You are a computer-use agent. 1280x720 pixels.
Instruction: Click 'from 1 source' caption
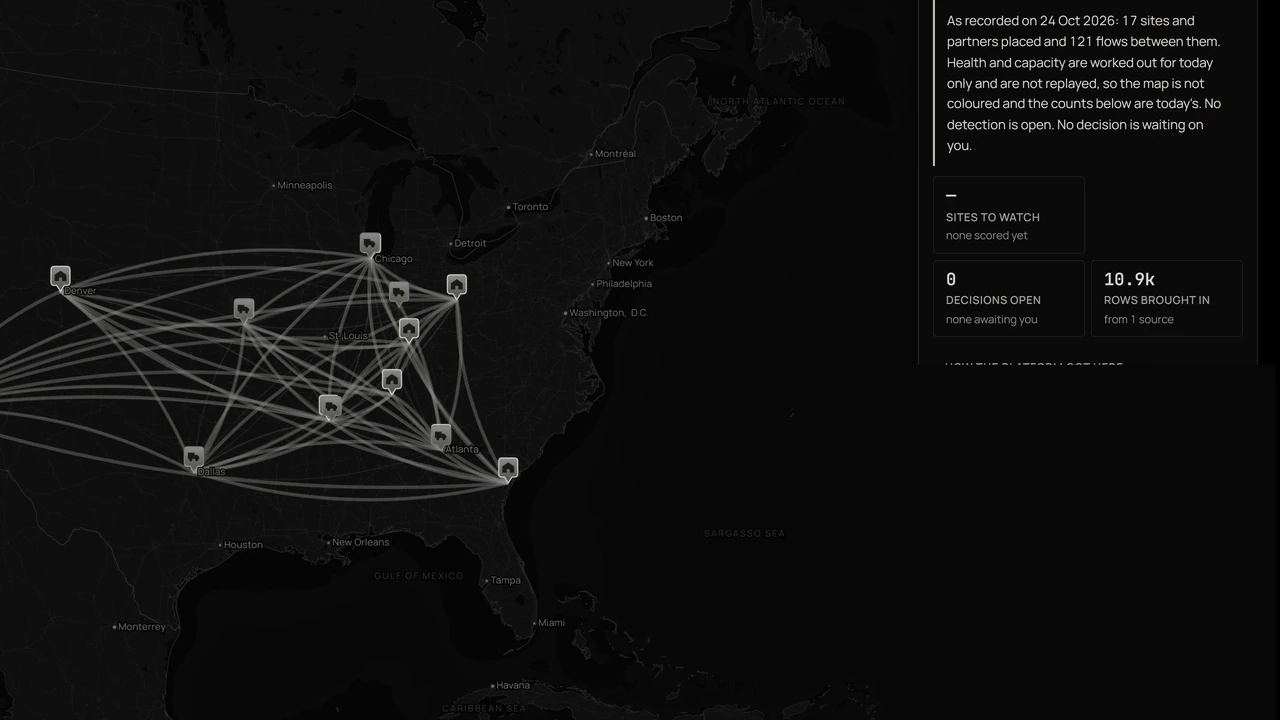click(1139, 320)
